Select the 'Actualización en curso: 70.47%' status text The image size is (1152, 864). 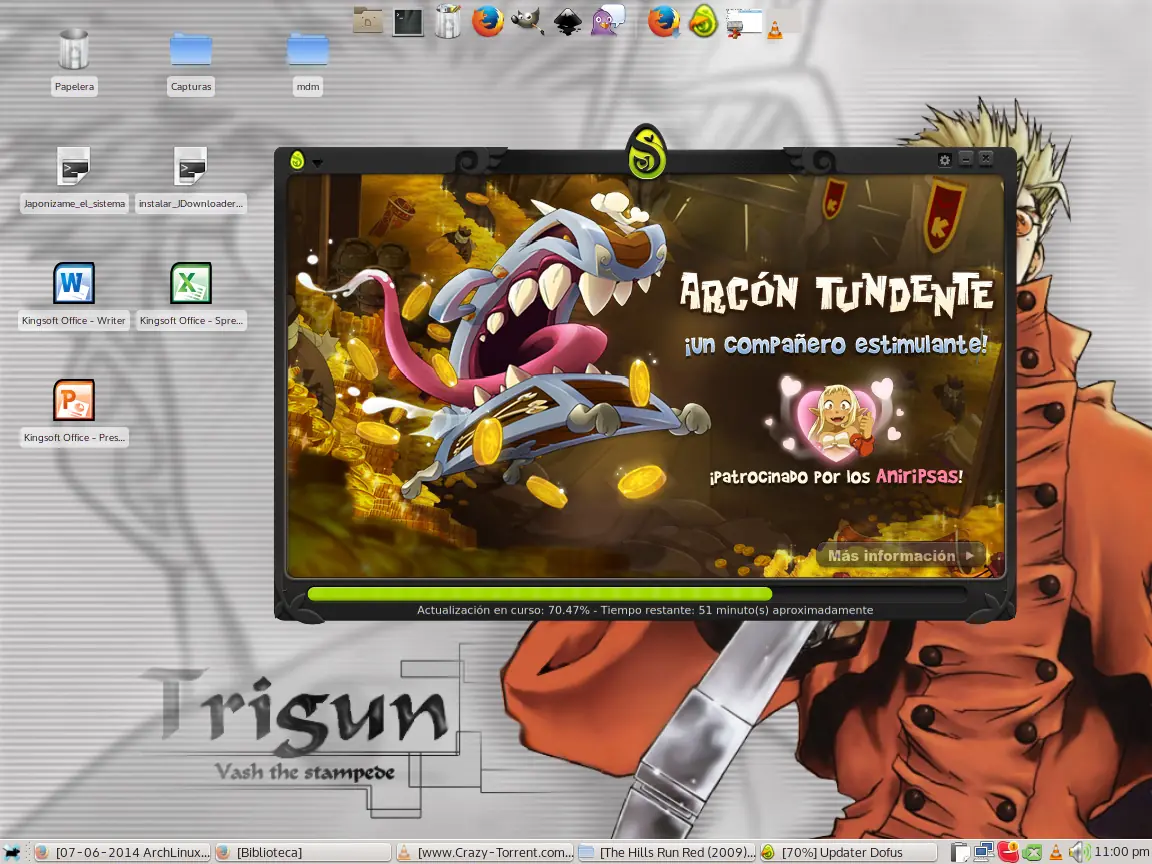point(503,610)
